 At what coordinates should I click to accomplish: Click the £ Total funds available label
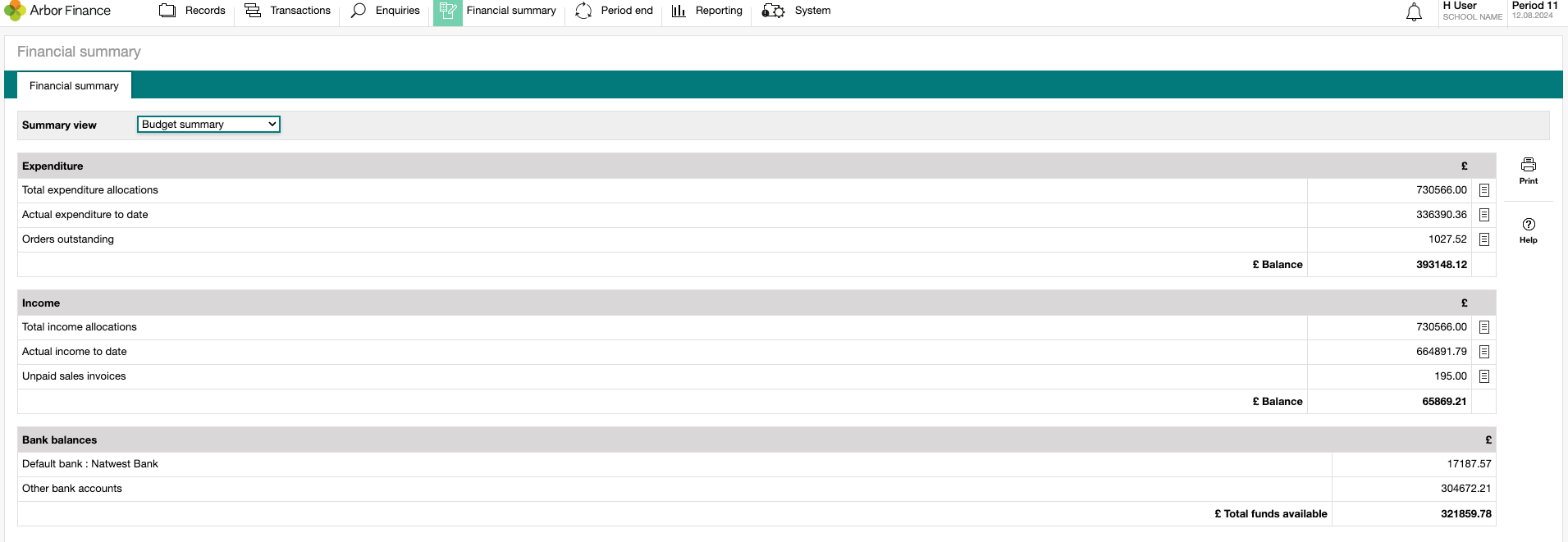tap(1271, 514)
